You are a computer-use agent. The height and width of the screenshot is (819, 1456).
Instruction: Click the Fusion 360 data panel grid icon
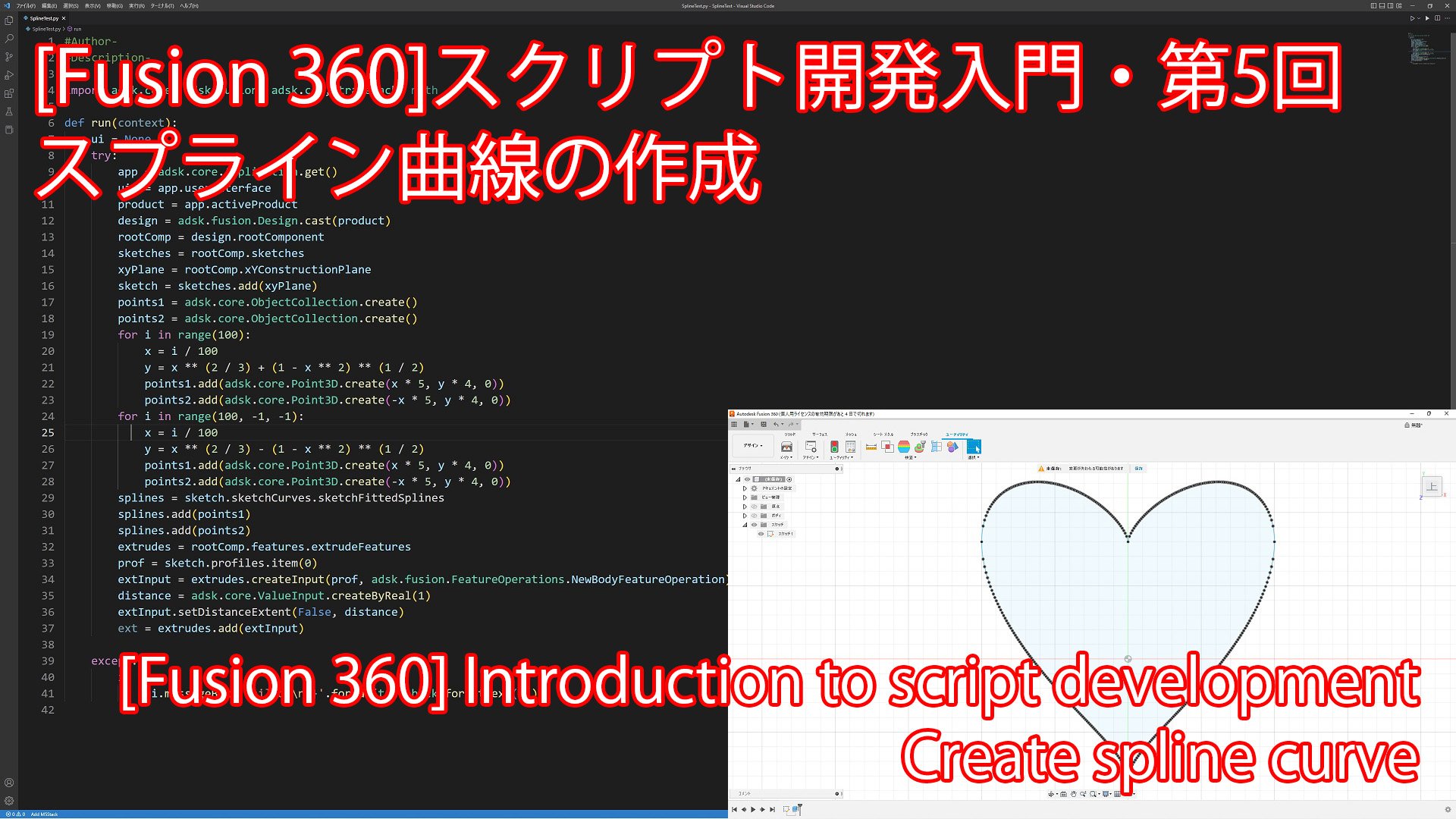[734, 425]
